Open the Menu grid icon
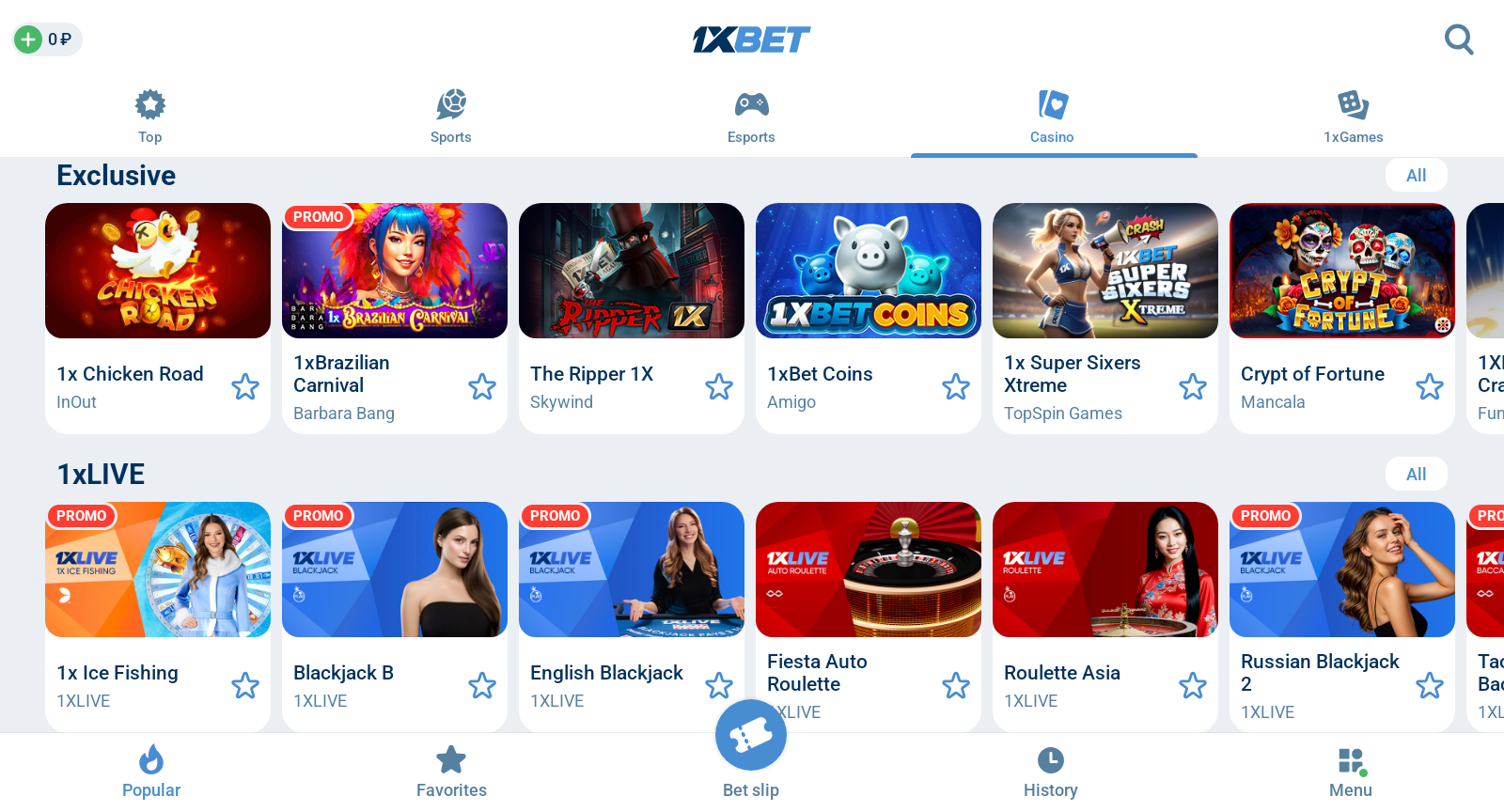This screenshot has height=812, width=1504. 1352,760
